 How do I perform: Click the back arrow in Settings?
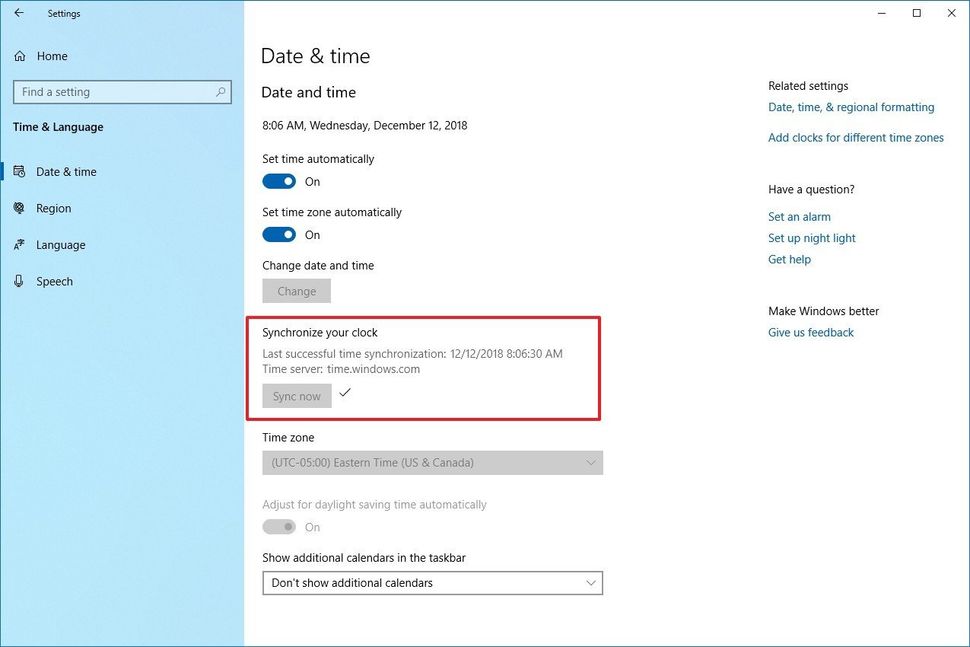tap(18, 13)
